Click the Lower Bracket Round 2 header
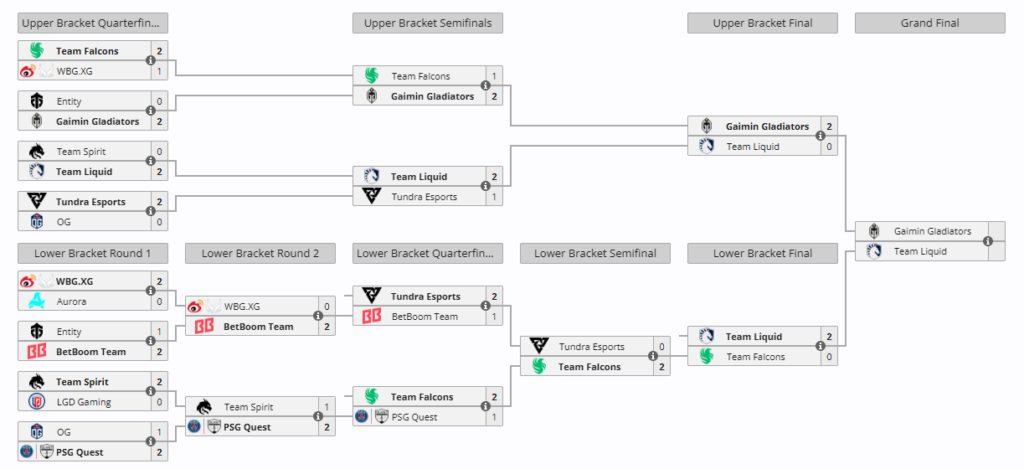The image size is (1024, 469). tap(260, 253)
